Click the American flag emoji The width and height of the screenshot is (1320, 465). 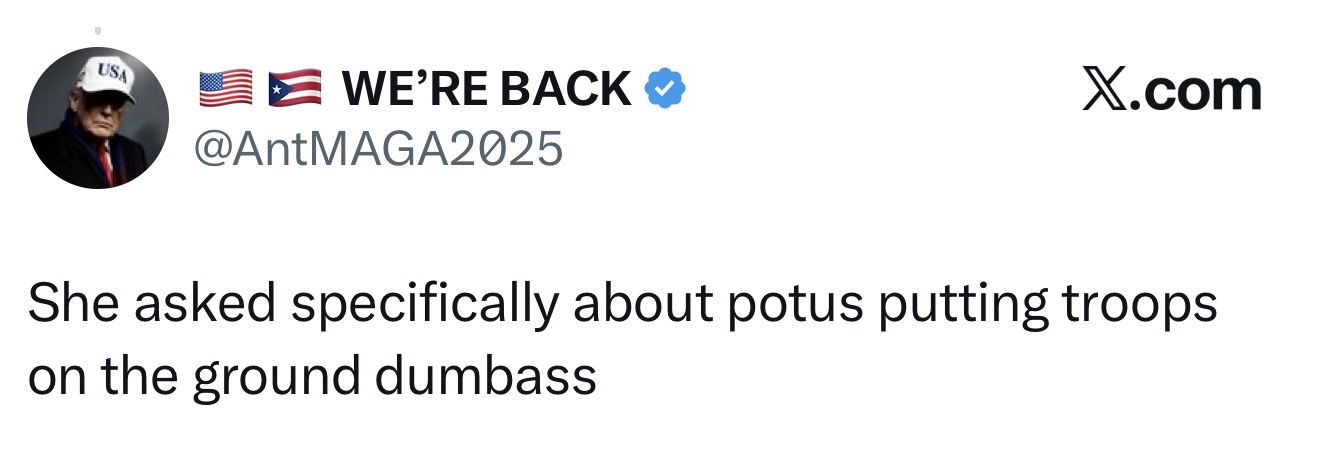pyautogui.click(x=226, y=90)
